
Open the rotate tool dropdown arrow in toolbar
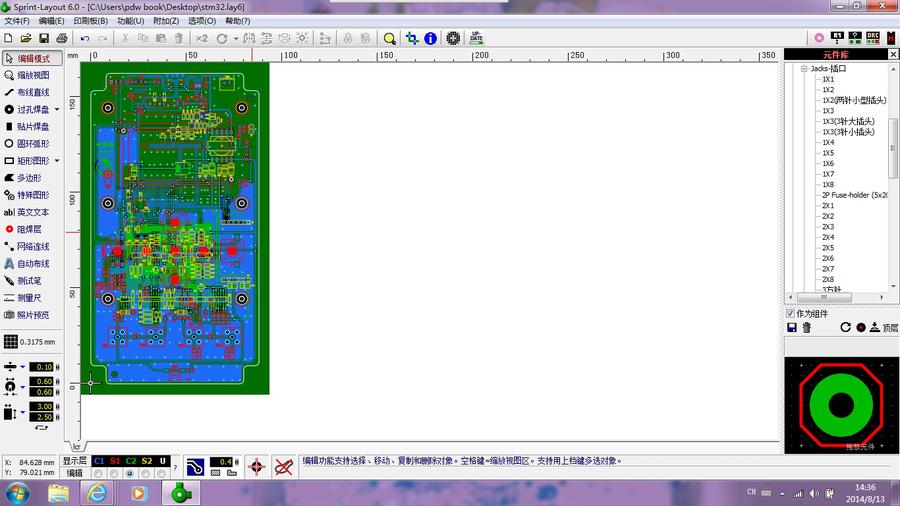point(235,38)
